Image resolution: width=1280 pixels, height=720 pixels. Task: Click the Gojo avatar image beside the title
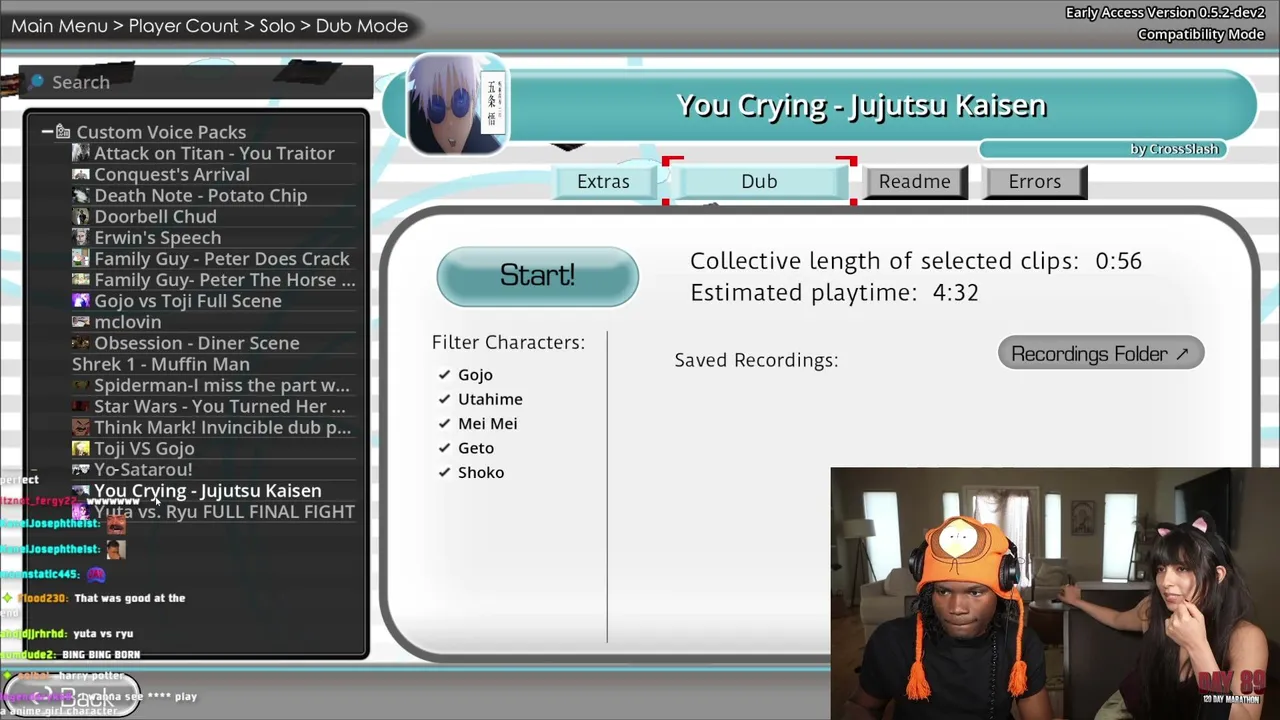click(456, 105)
